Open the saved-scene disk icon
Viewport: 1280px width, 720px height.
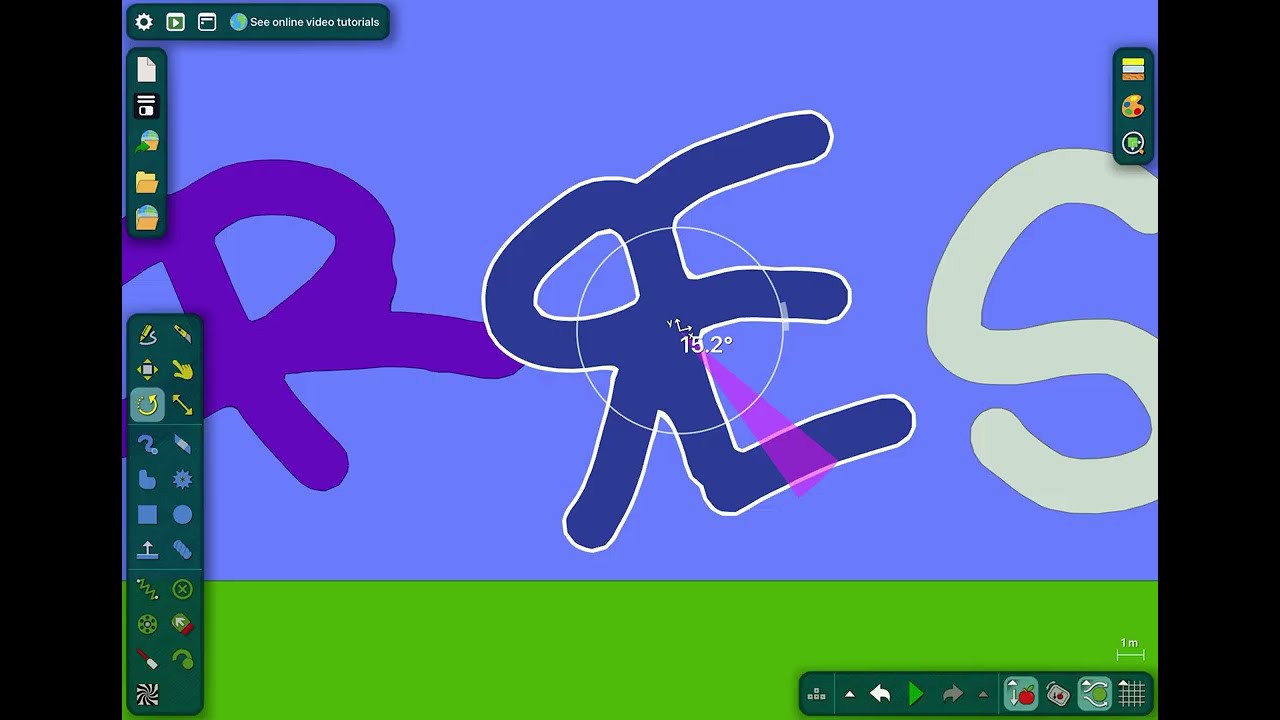point(147,106)
